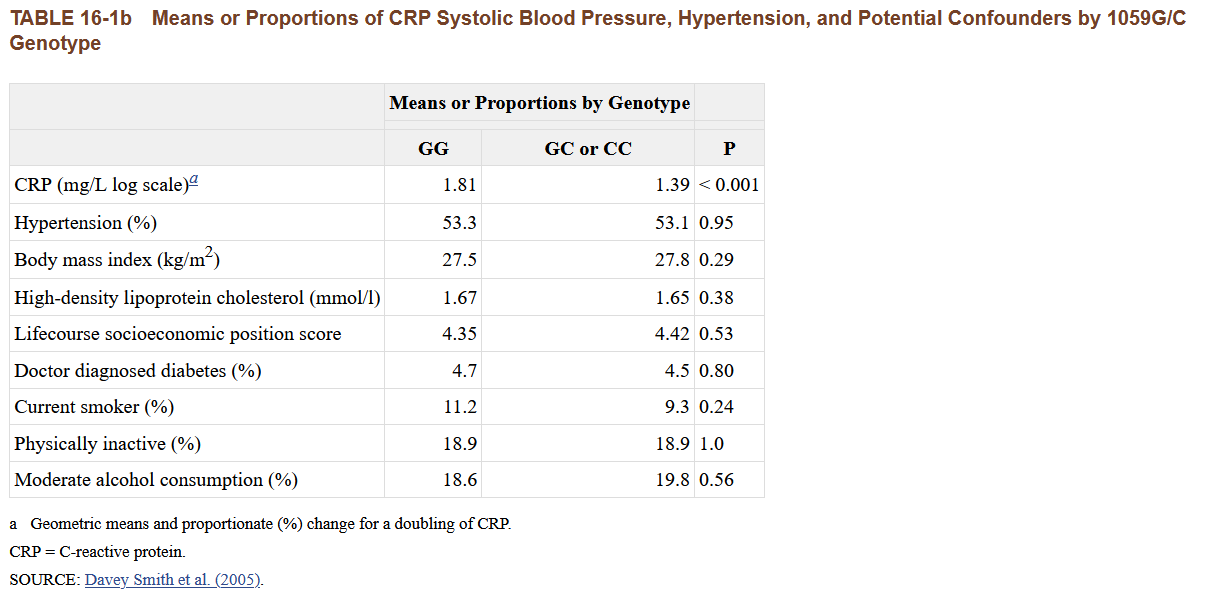Image resolution: width=1227 pixels, height=598 pixels.
Task: Click 'Means or Proportions by Genotype' header
Action: [x=539, y=103]
